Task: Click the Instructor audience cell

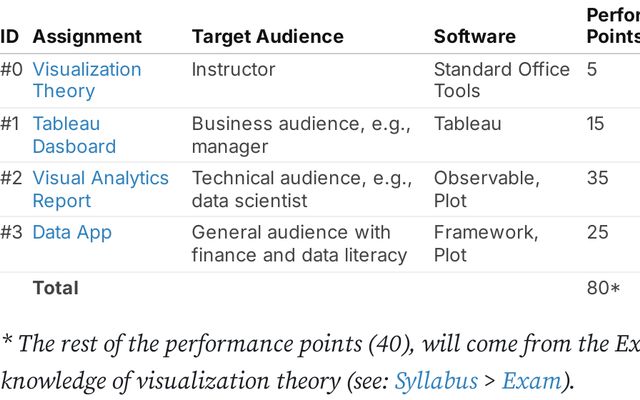Action: coord(233,70)
